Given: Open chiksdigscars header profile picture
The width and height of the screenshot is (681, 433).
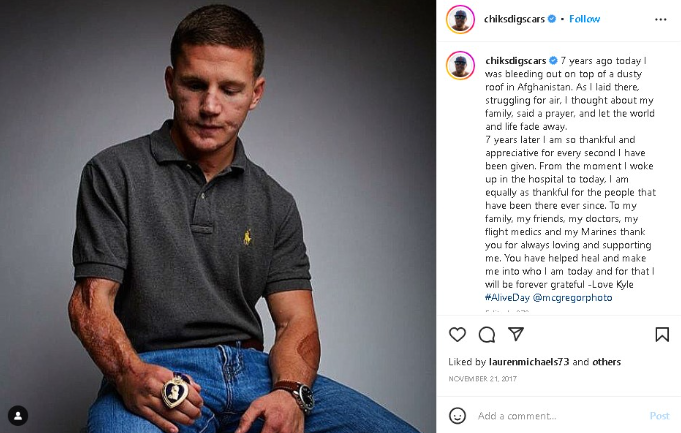Looking at the screenshot, I should pyautogui.click(x=460, y=19).
